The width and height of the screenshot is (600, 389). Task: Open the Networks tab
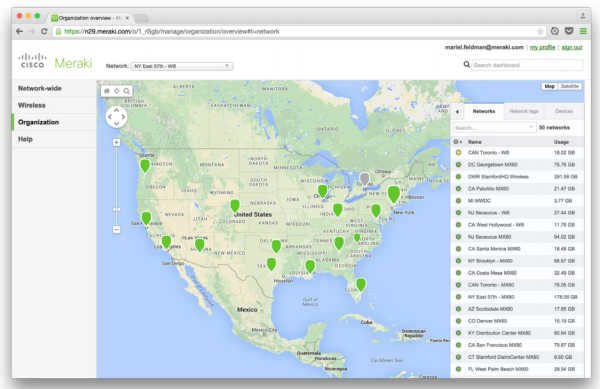tap(484, 111)
